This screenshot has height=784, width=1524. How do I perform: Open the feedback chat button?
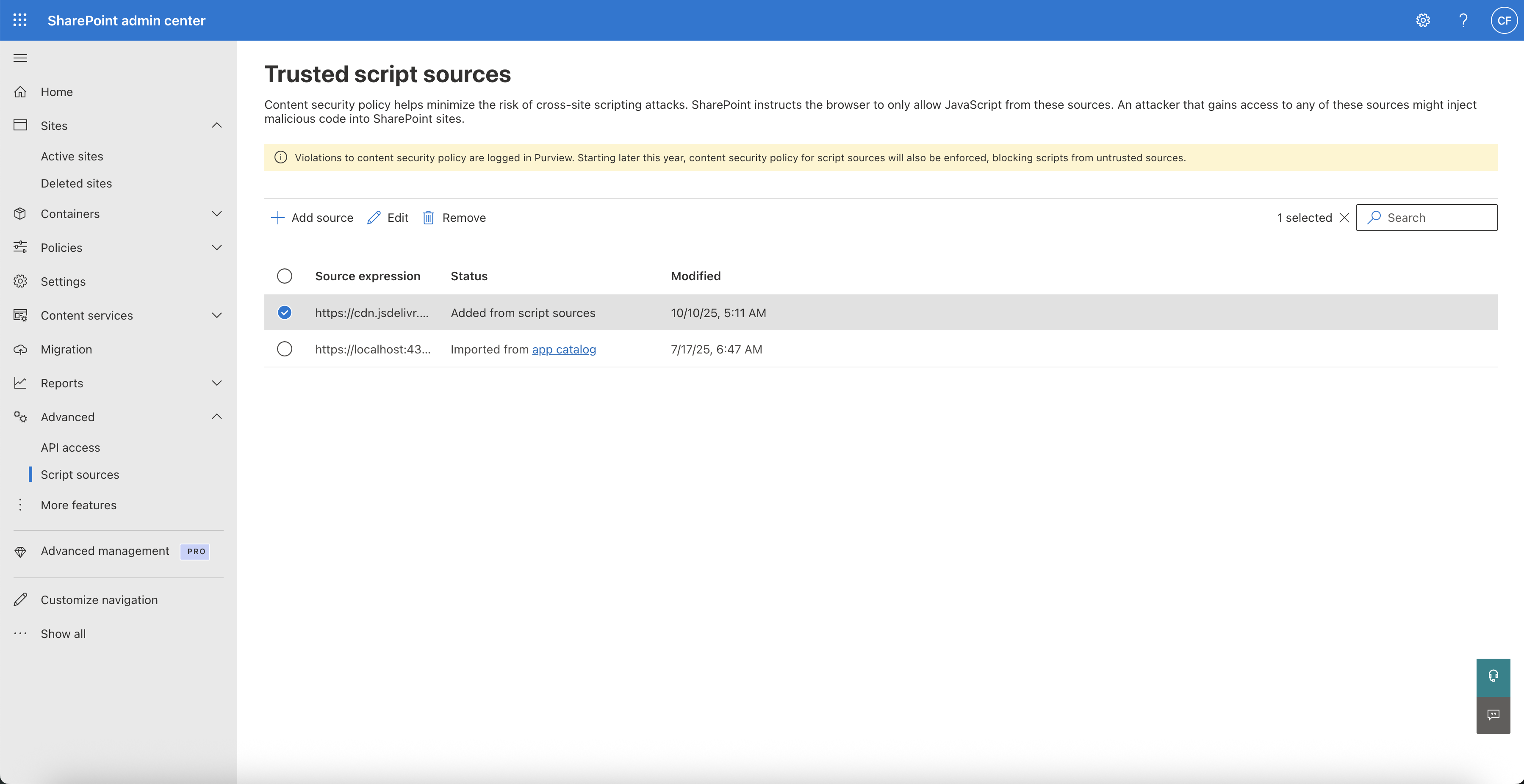(1493, 715)
